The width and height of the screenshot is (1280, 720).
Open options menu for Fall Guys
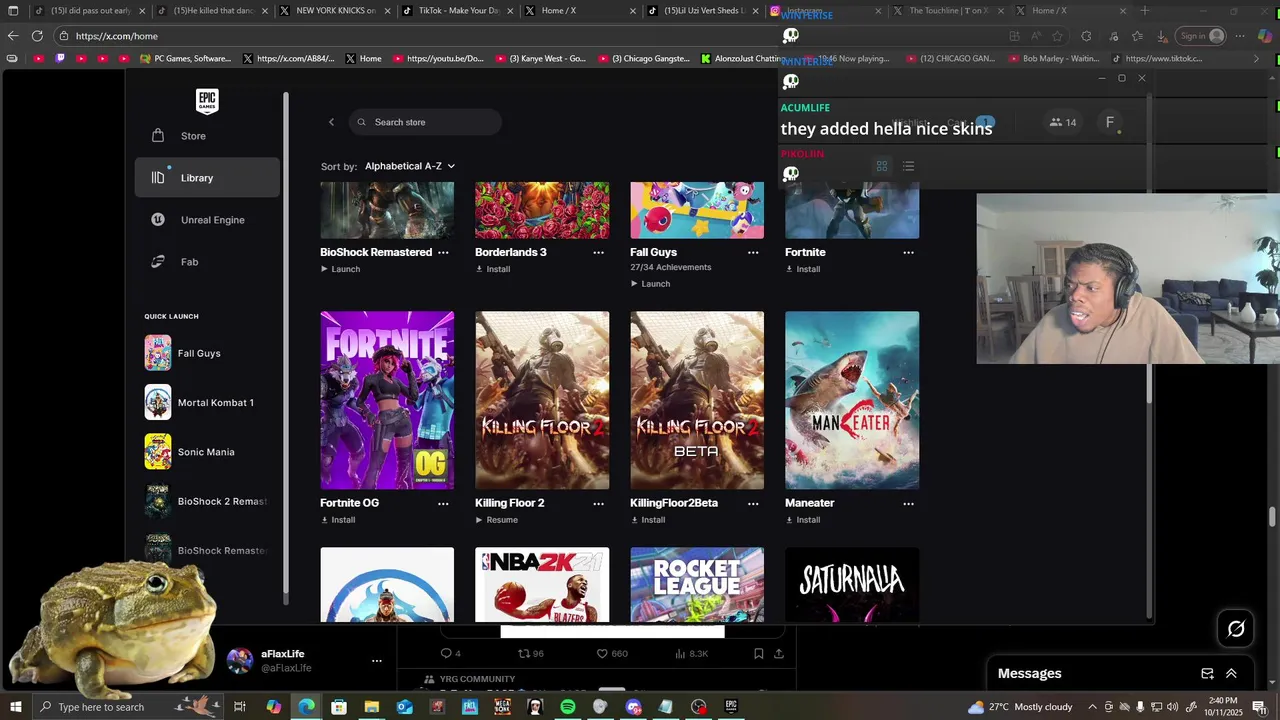753,253
